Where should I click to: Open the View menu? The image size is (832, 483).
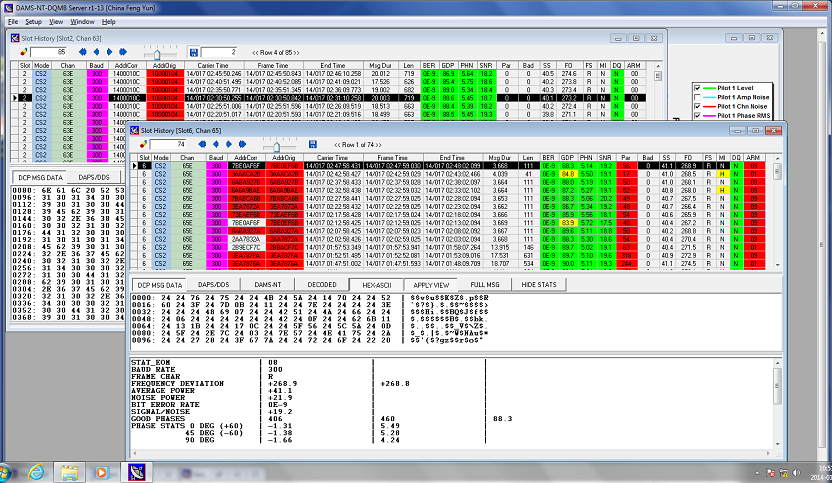(x=56, y=22)
